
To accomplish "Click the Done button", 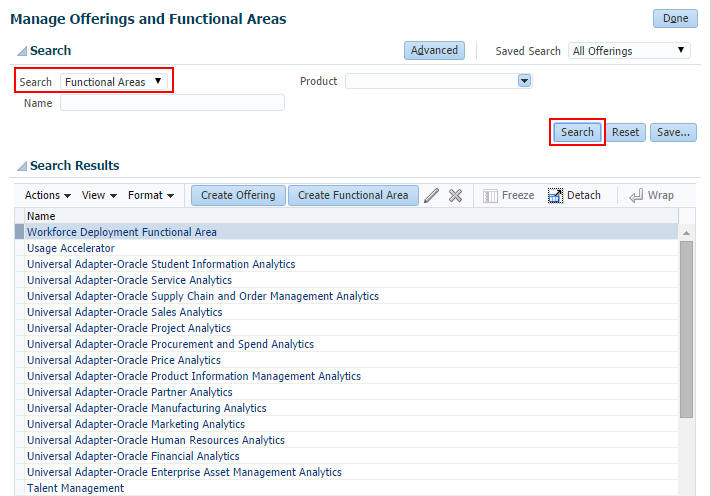I will 675,19.
